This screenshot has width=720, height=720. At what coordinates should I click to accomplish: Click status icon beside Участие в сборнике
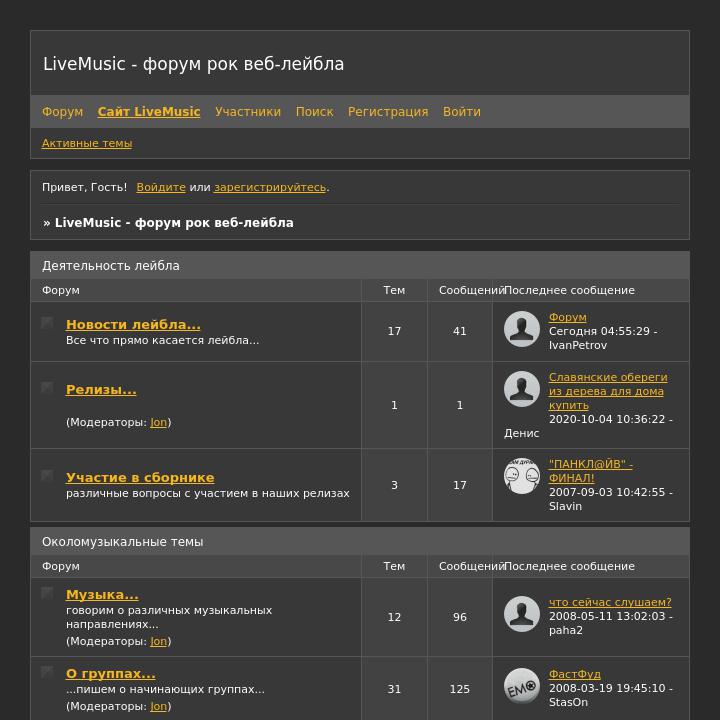[47, 475]
